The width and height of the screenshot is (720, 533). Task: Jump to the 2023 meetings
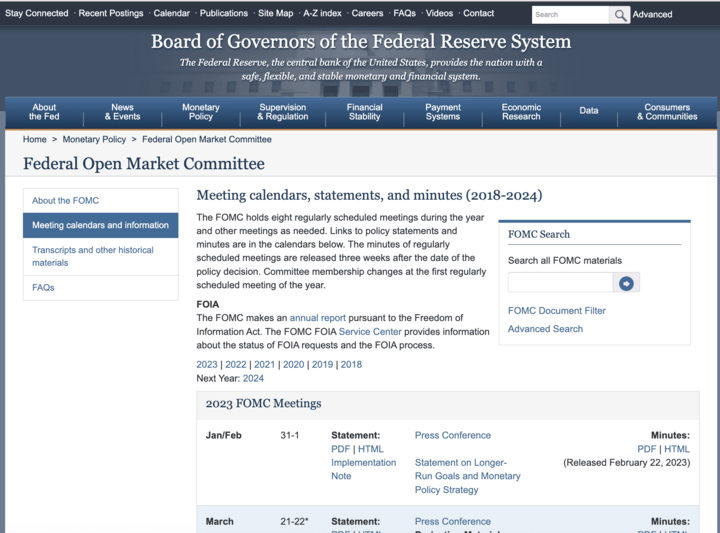pyautogui.click(x=207, y=365)
